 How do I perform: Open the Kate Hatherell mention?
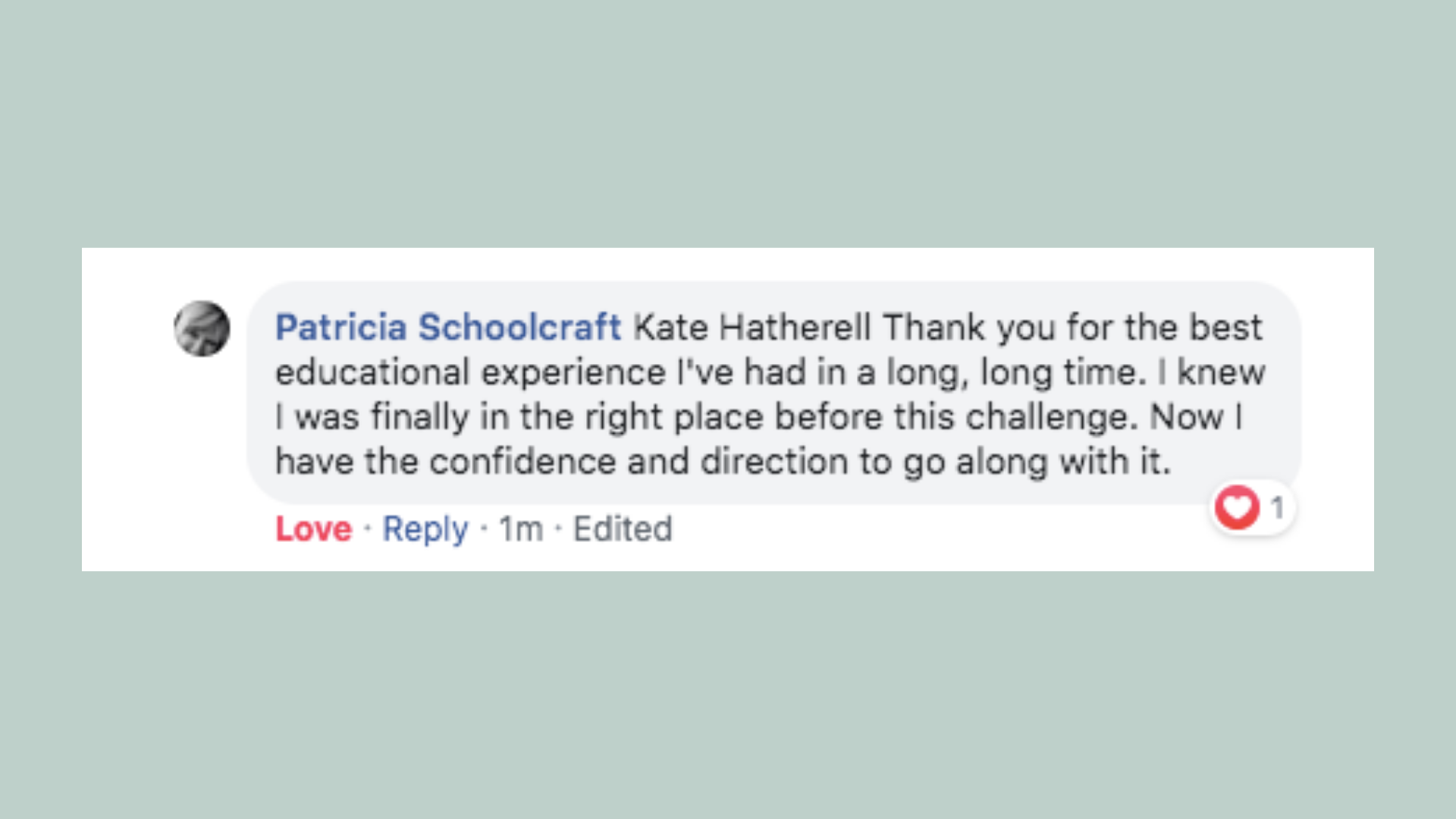[752, 328]
